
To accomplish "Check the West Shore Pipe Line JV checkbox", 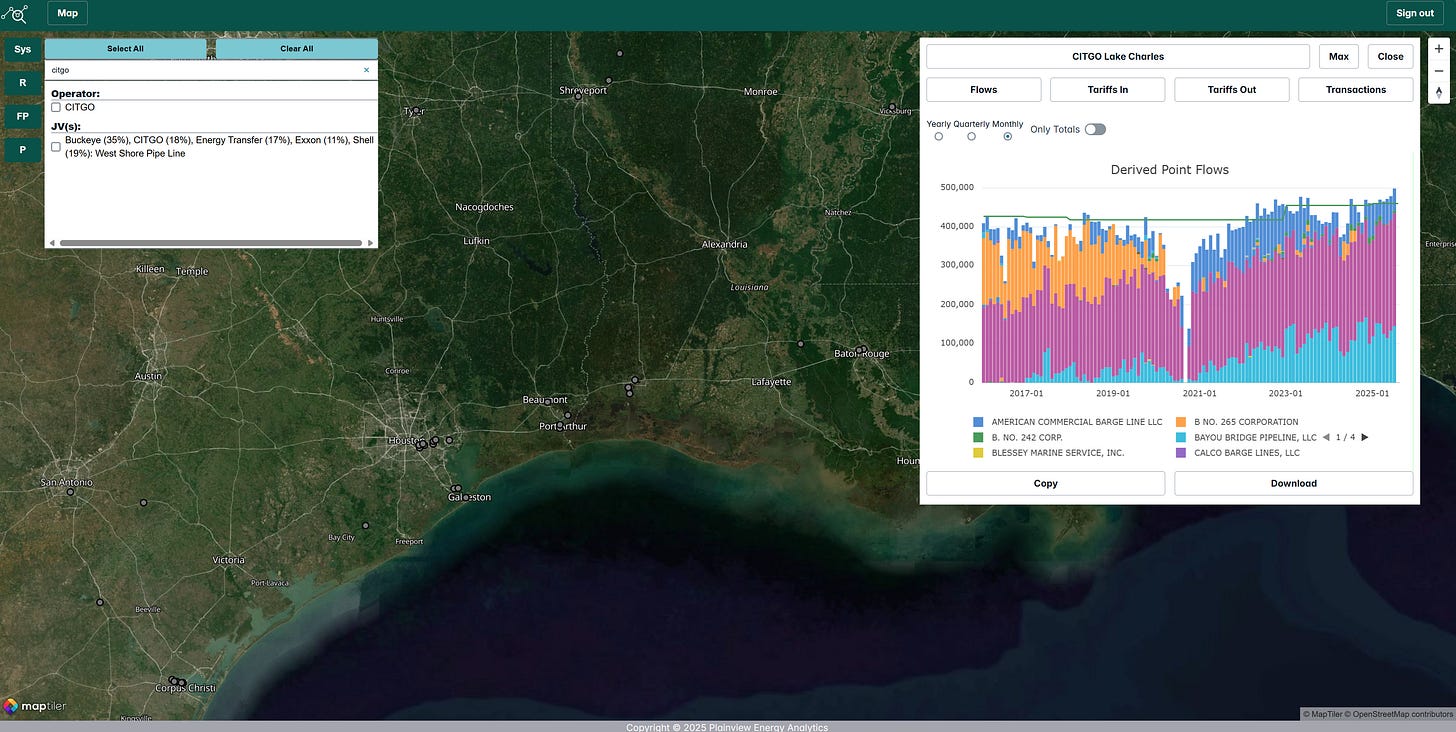I will (56, 147).
